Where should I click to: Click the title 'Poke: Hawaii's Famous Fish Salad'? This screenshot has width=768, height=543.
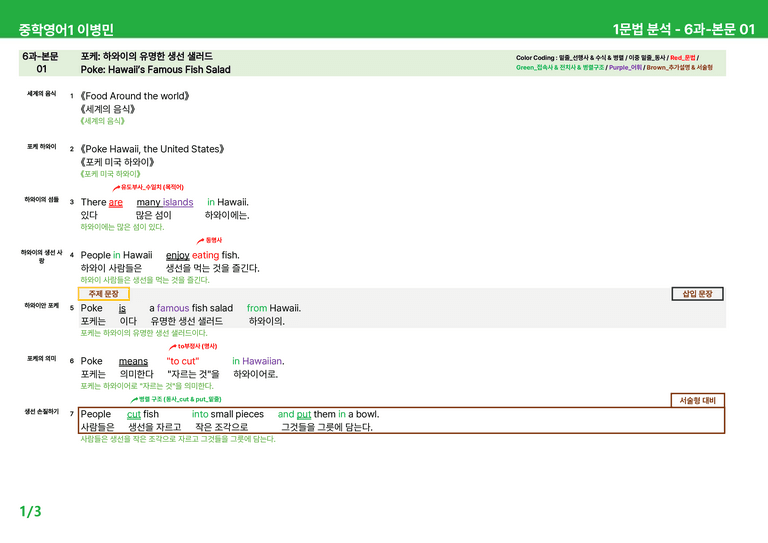pos(156,70)
